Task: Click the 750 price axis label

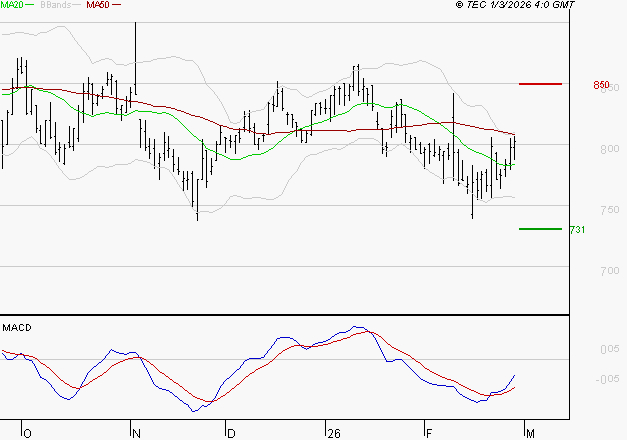Action: coord(610,210)
